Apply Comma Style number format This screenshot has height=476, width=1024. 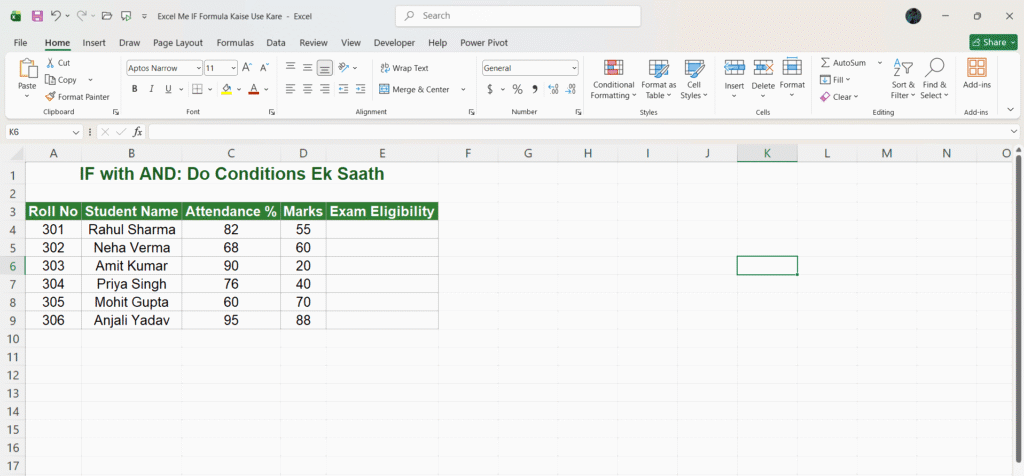coord(534,89)
